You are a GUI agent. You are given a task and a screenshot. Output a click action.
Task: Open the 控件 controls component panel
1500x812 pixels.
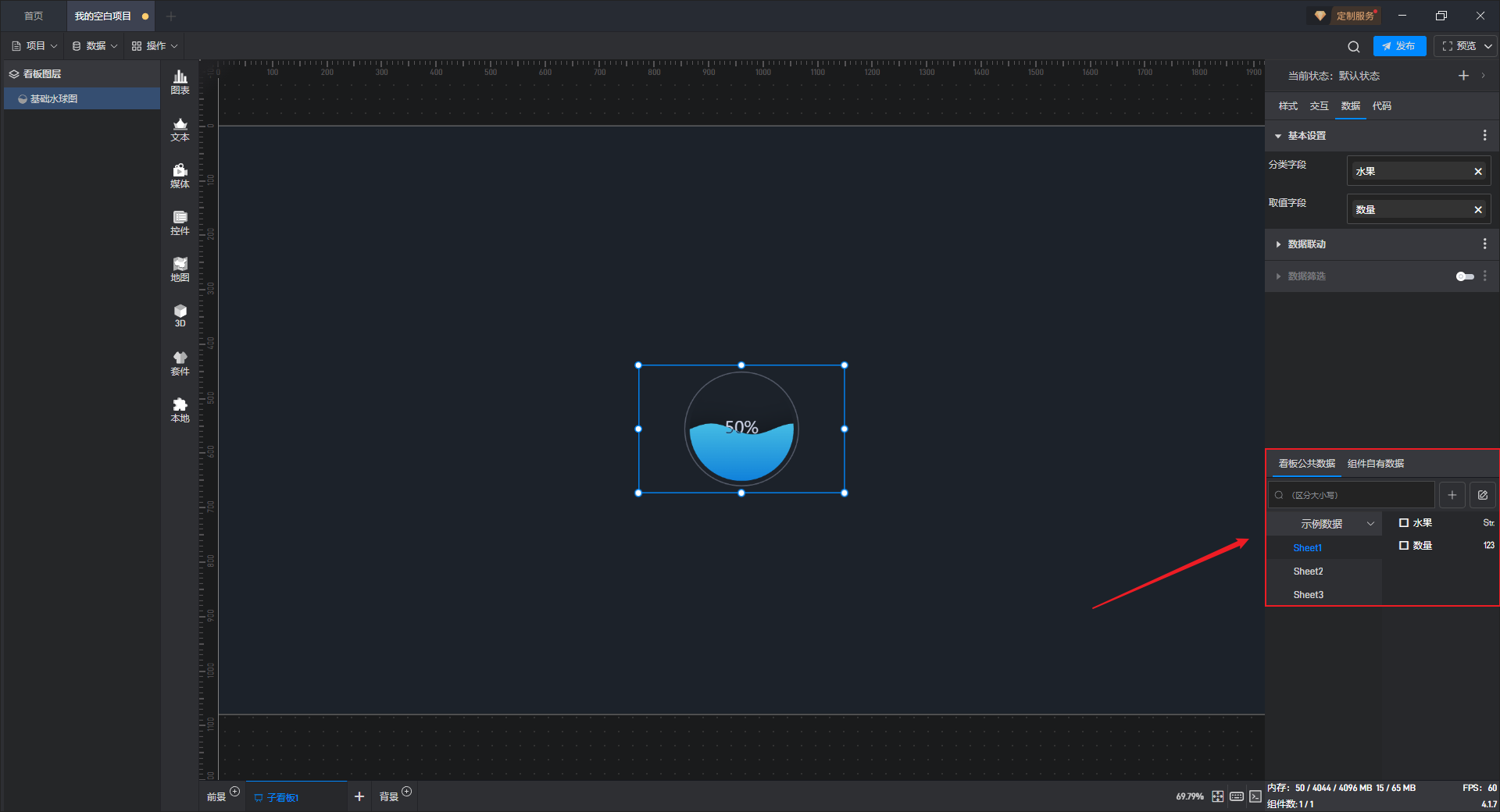tap(180, 223)
